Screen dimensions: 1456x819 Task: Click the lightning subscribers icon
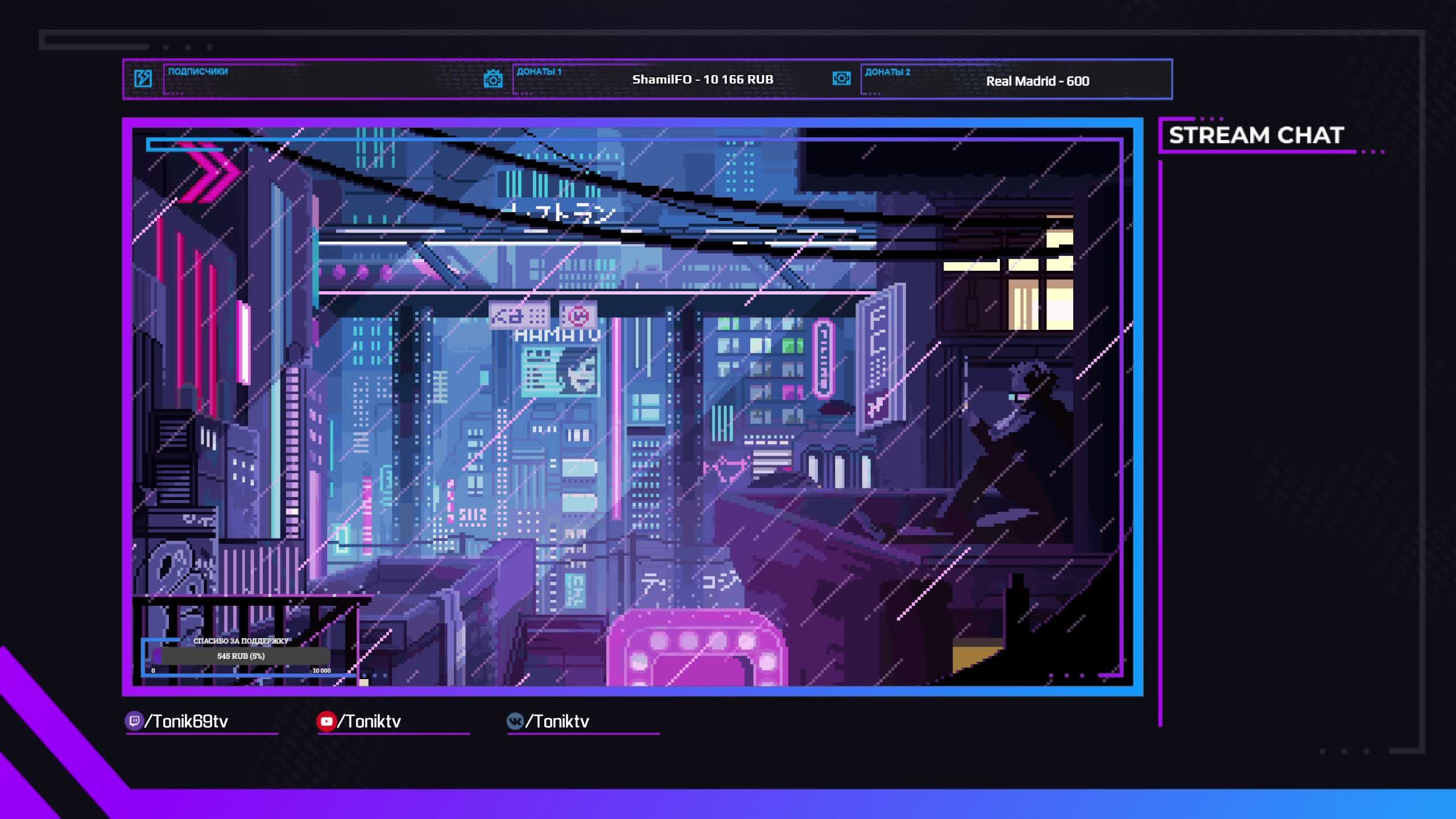(143, 78)
